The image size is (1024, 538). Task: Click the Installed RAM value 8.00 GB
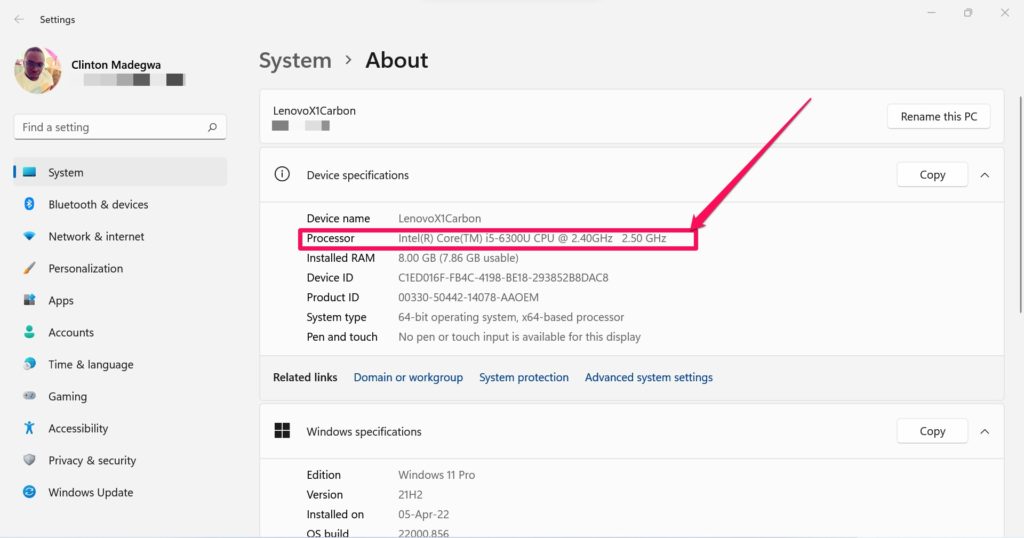[x=458, y=258]
